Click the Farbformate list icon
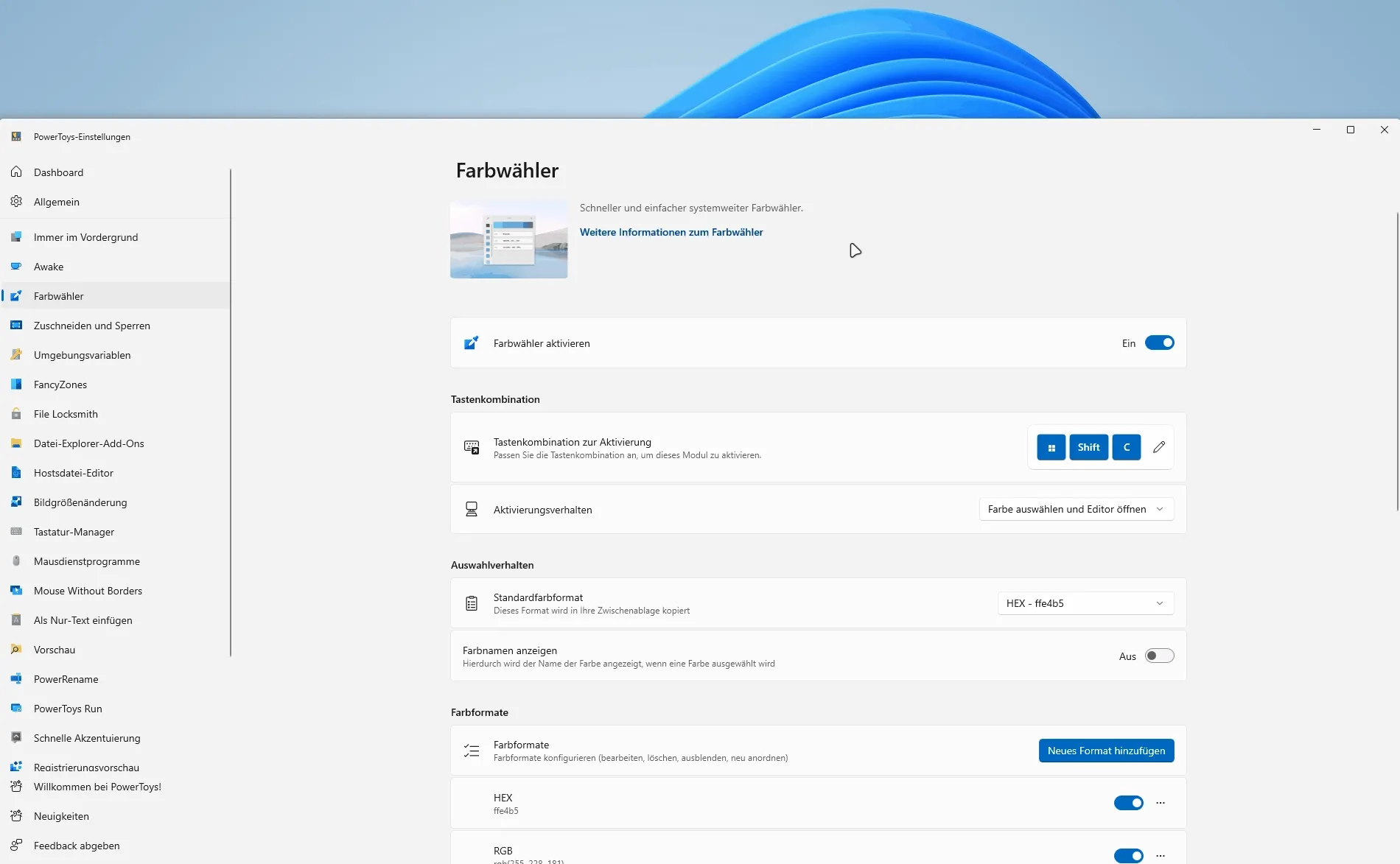The image size is (1400, 864). pos(472,751)
